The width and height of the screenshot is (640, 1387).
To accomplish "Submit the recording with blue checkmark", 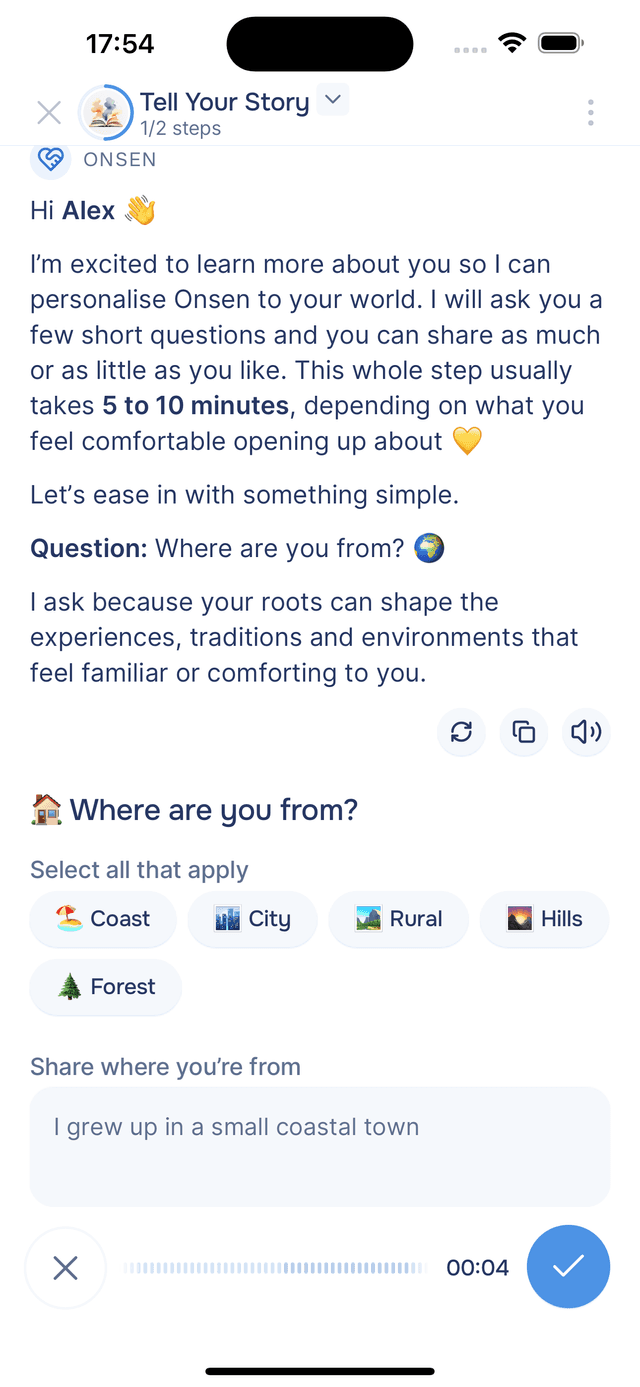I will pos(568,1267).
